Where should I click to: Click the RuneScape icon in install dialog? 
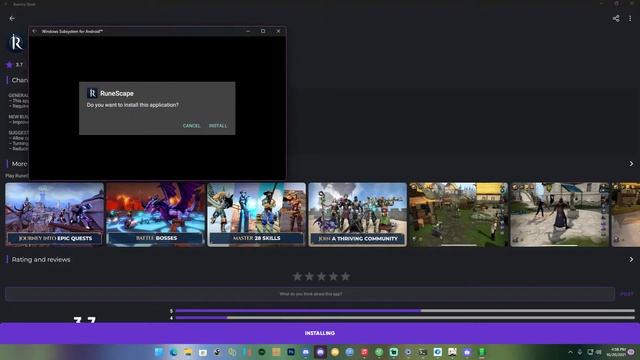coord(92,93)
